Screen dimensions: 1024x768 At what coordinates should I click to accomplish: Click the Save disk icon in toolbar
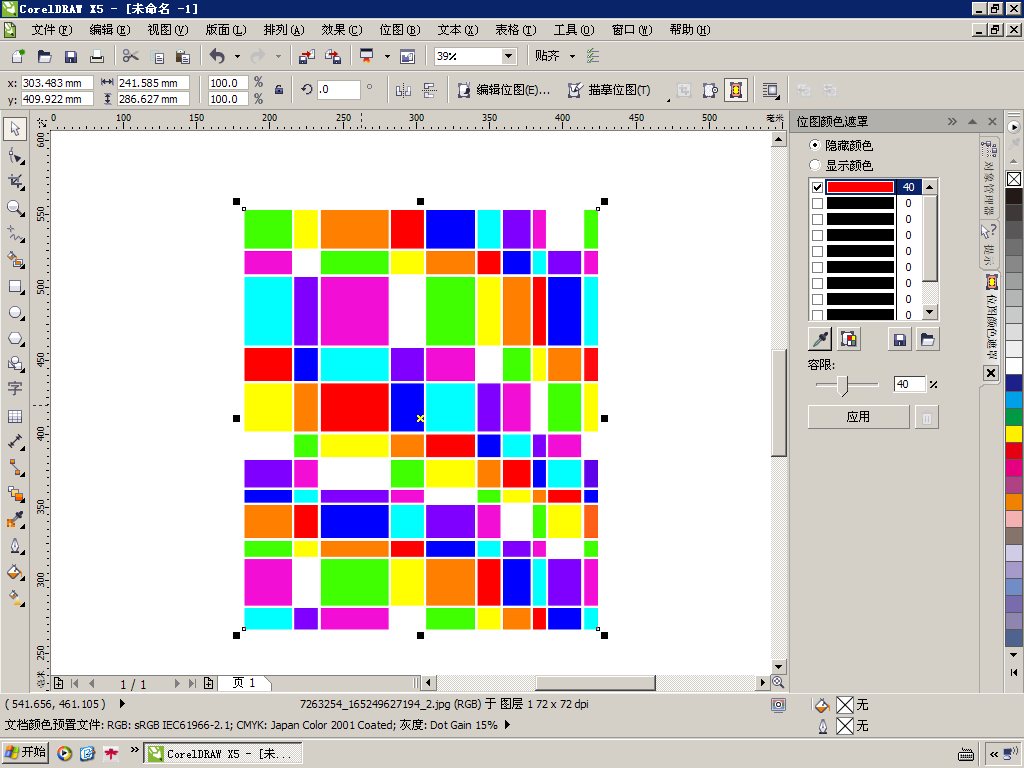point(71,56)
